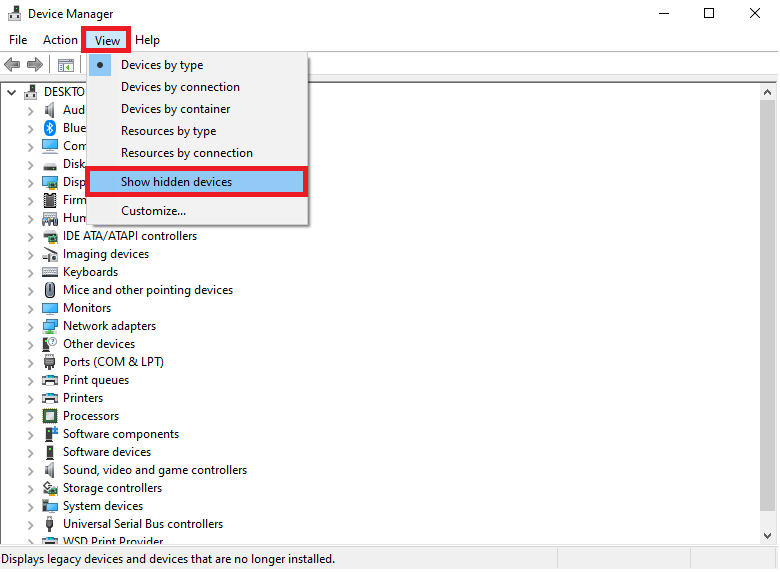Open the File menu

(18, 40)
